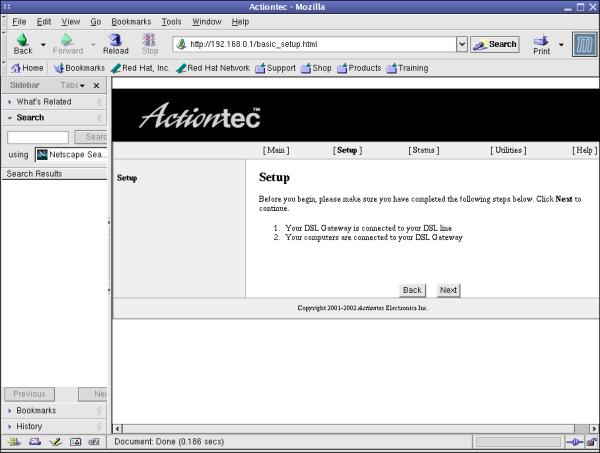Open the Shop bookmark folder
This screenshot has height=453, width=600.
point(316,68)
